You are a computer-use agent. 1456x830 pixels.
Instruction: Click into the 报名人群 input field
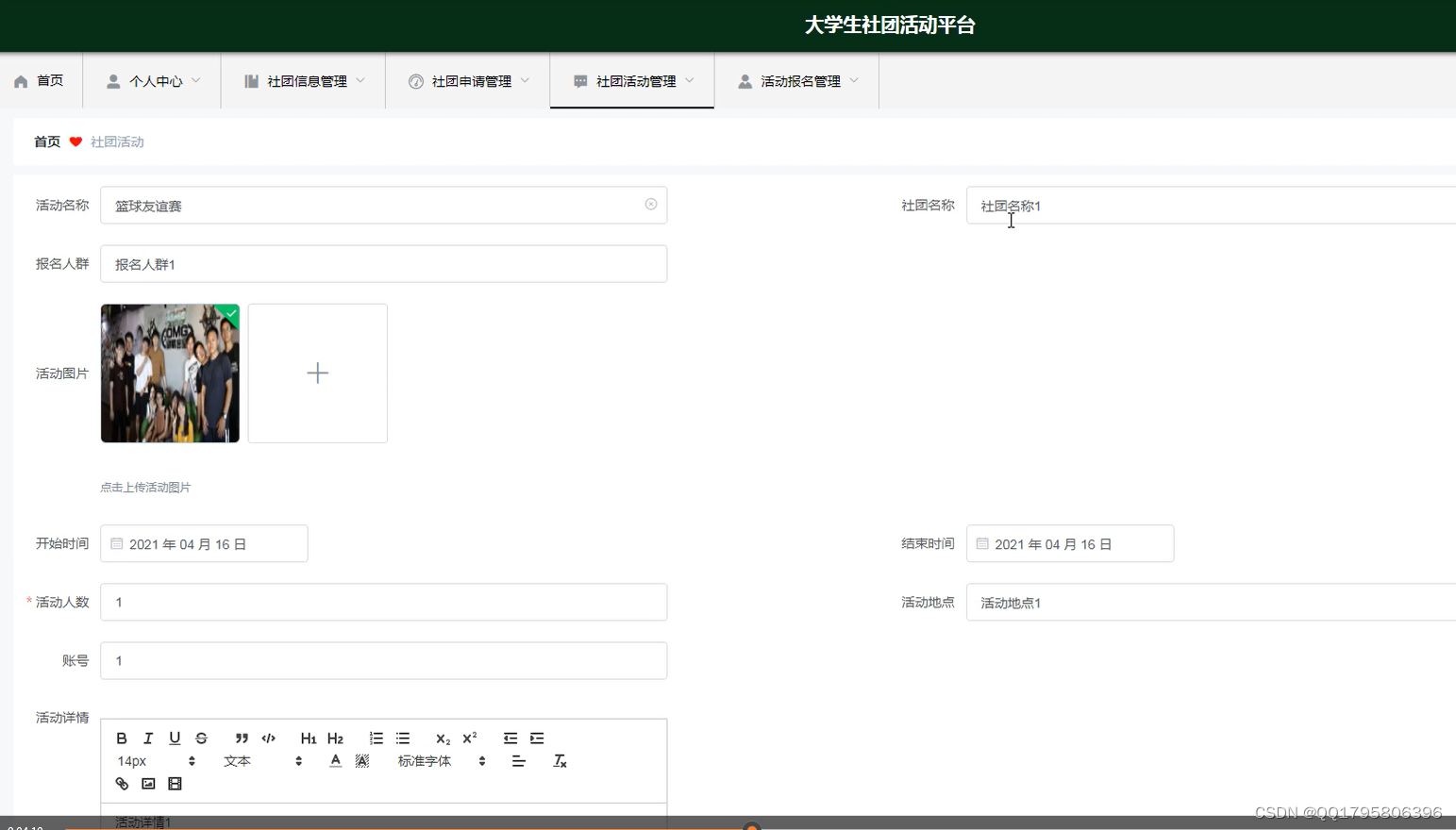tap(384, 264)
